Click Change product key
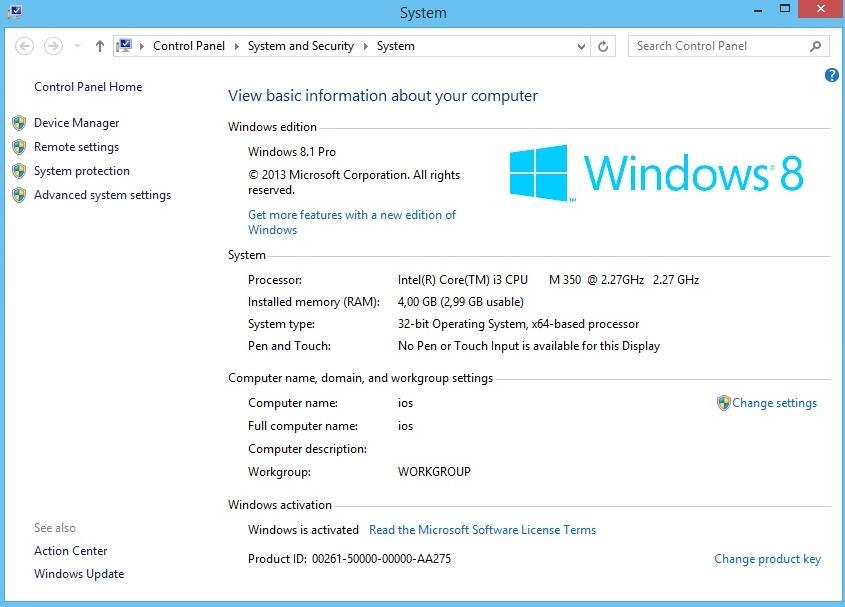845x607 pixels. click(x=767, y=559)
